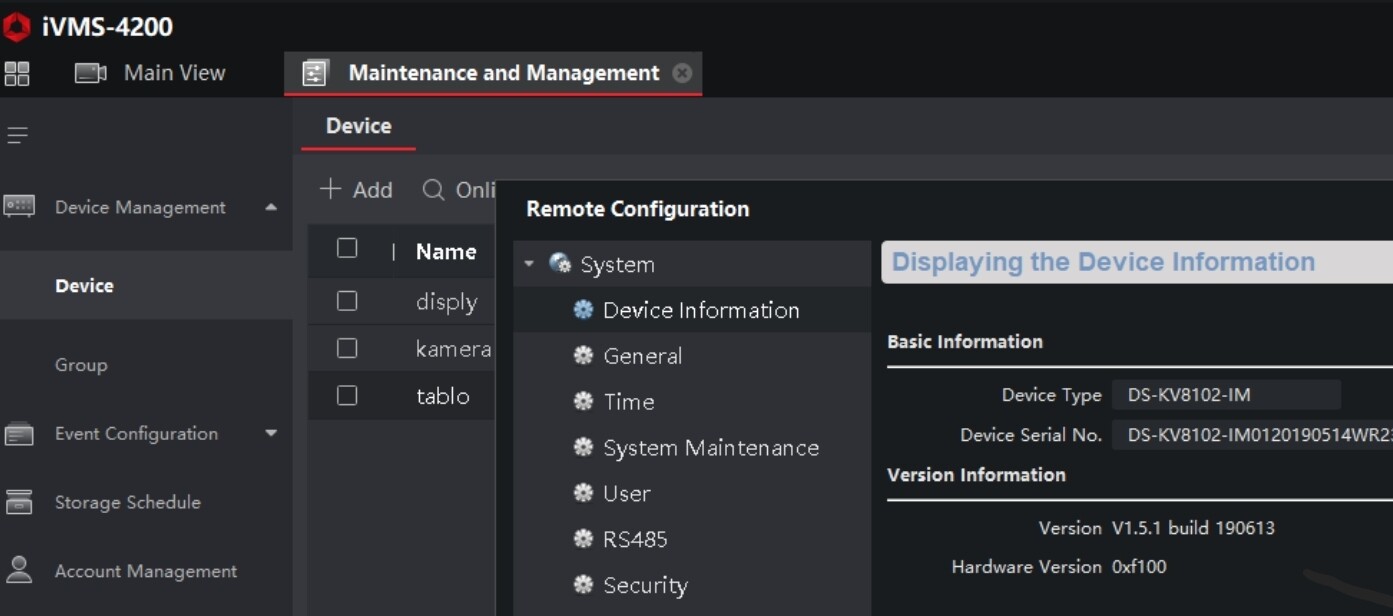Check the kamera device checkbox
Image resolution: width=1393 pixels, height=616 pixels.
coord(347,348)
